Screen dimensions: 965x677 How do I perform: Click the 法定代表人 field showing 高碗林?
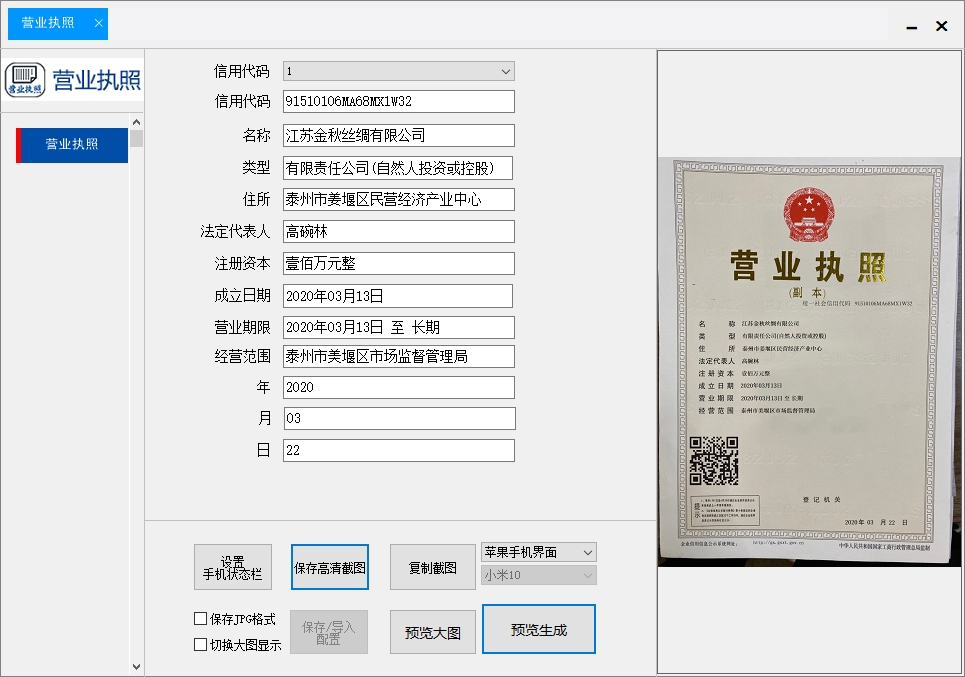click(398, 231)
